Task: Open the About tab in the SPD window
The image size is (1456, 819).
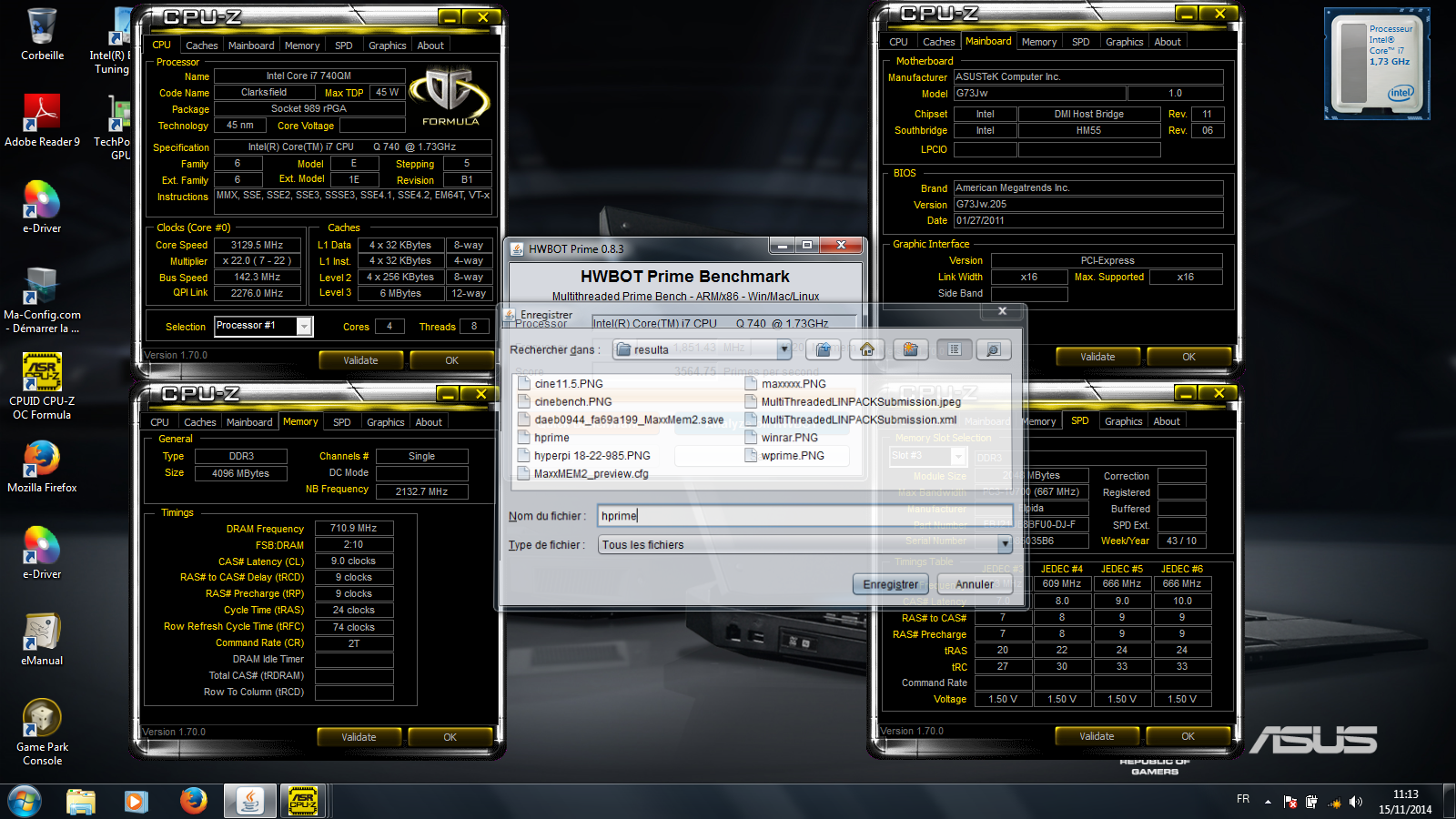Action: point(1167,421)
